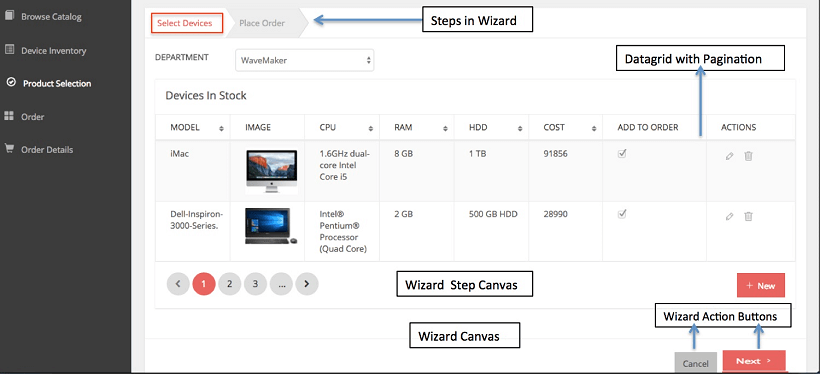Click the Device Inventory sidebar icon
The image size is (820, 374).
tap(9, 50)
